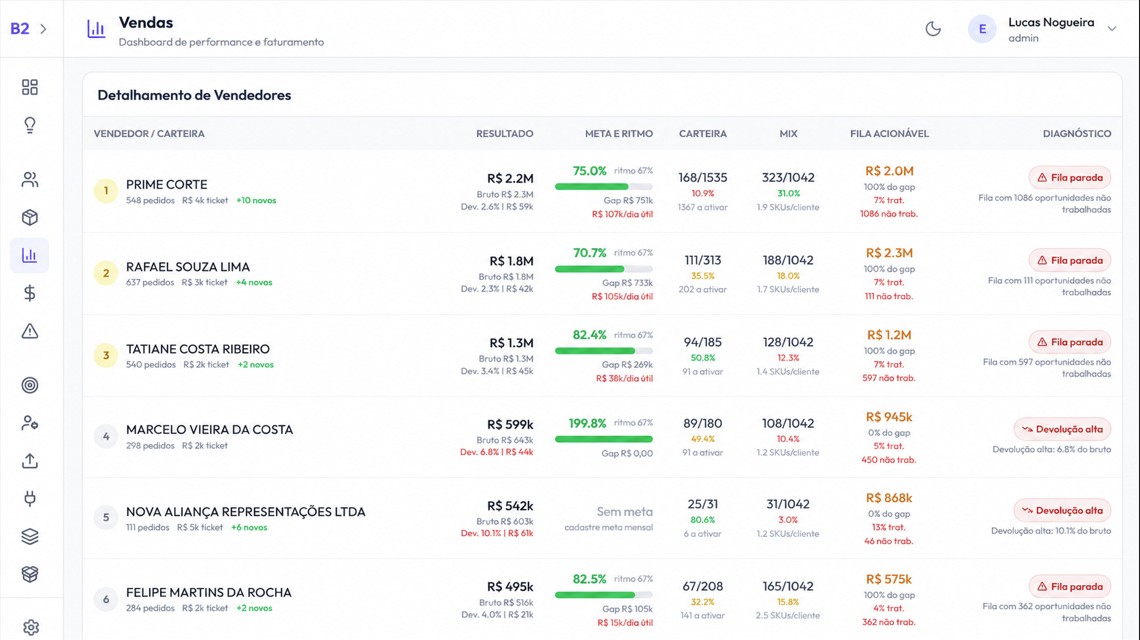Click the 323/1042 mix value
The height and width of the screenshot is (640, 1140).
click(x=788, y=177)
